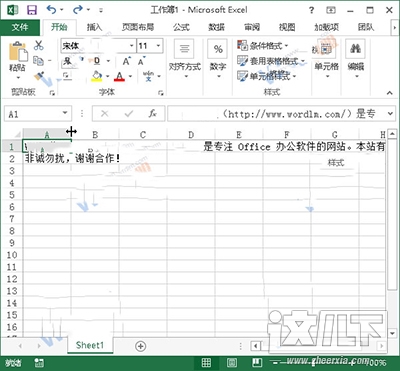Click the Save icon in quick access toolbar

pyautogui.click(x=32, y=10)
